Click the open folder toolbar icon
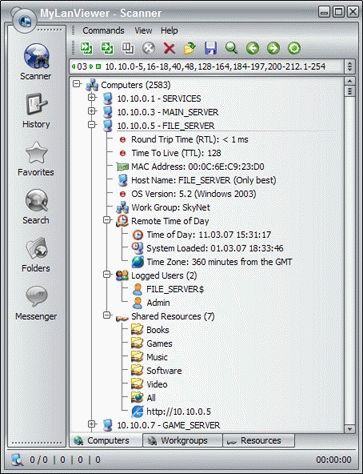 (x=190, y=48)
